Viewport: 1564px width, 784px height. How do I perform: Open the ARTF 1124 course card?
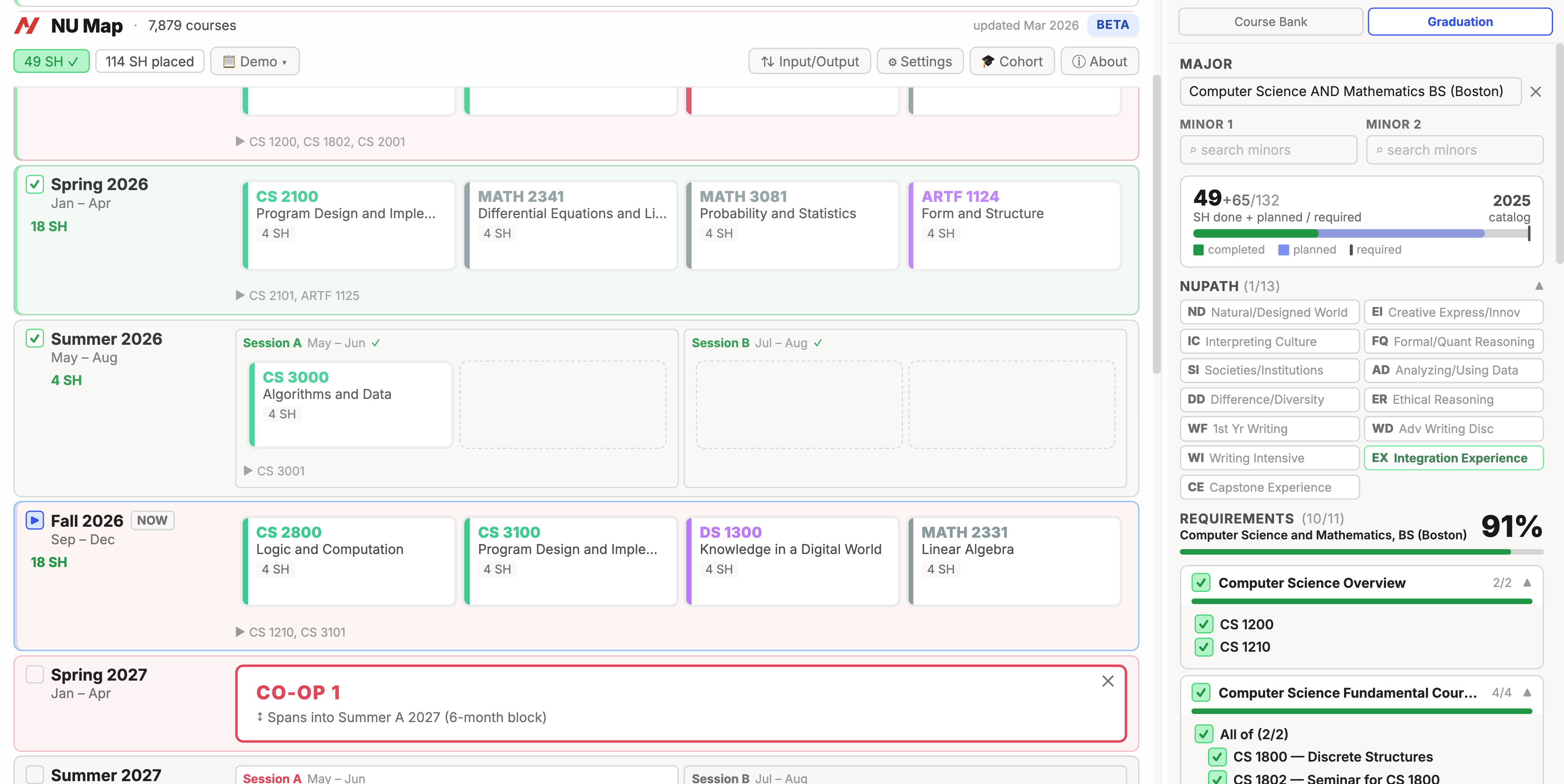[1014, 225]
